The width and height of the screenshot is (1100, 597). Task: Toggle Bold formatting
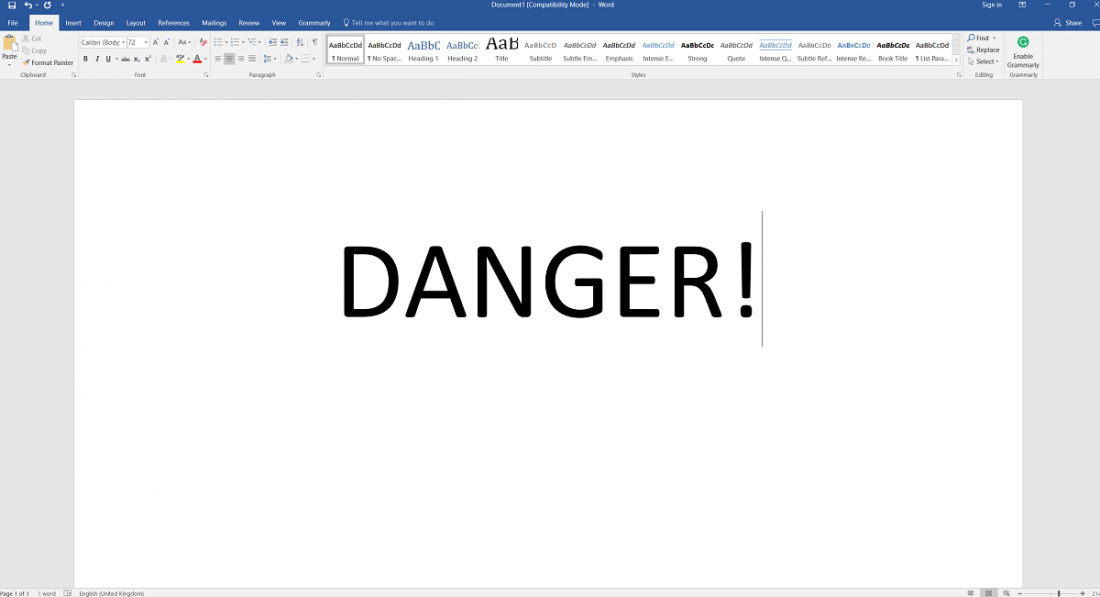click(85, 59)
